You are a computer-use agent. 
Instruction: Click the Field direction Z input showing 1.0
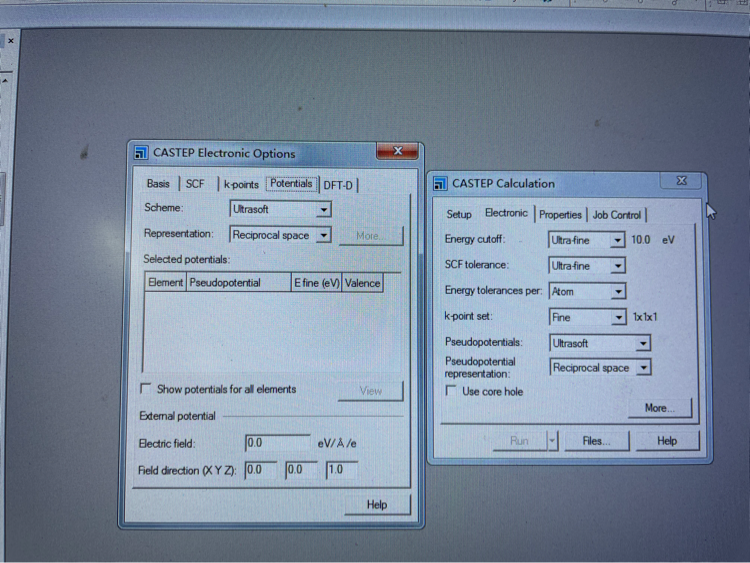tap(342, 470)
